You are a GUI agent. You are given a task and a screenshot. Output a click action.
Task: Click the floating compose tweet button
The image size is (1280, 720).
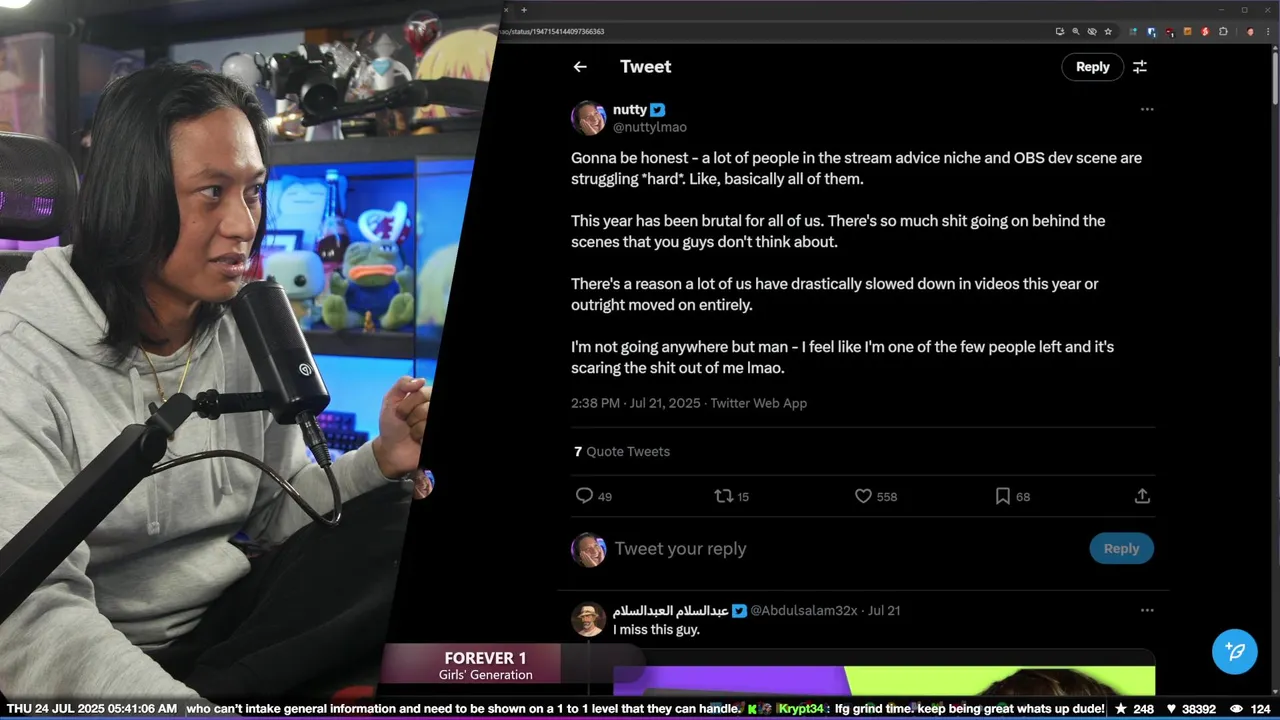[x=1234, y=651]
